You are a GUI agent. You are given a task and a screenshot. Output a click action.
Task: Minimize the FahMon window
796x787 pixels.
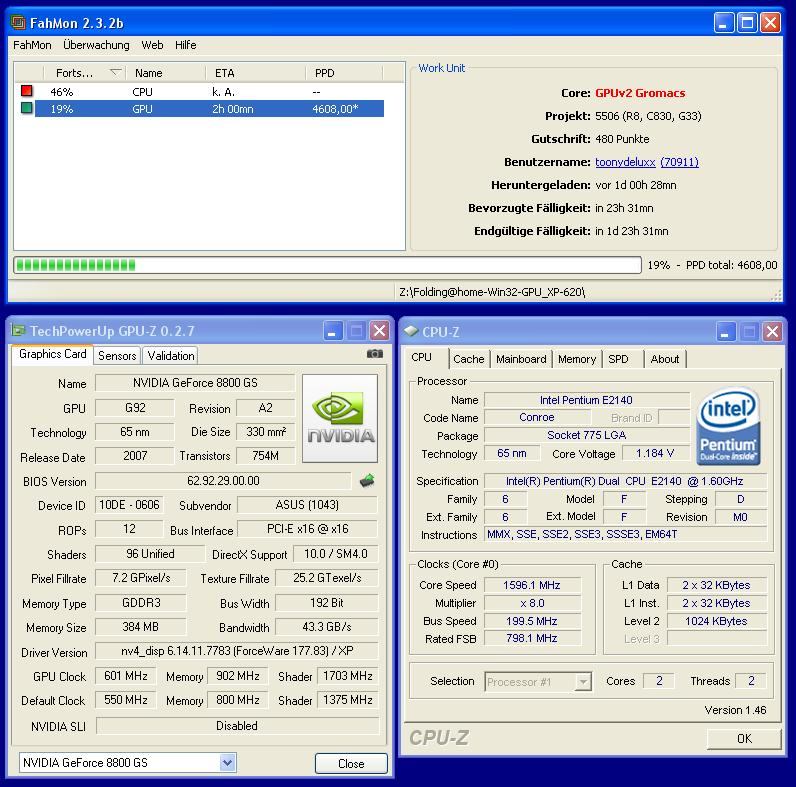coord(723,23)
